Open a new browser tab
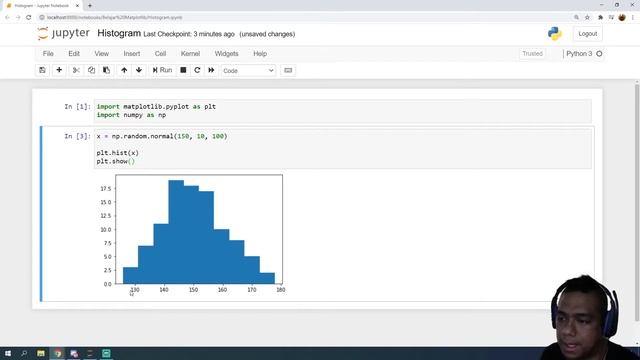Screen dimensions: 640x360 tap(90, 6)
